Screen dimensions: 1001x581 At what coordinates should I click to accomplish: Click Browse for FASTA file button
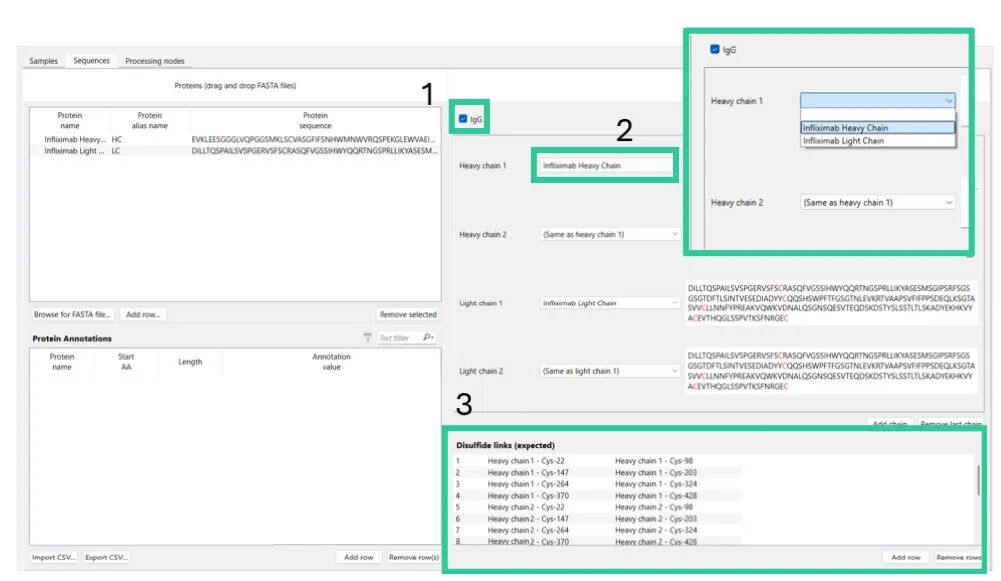[x=73, y=314]
